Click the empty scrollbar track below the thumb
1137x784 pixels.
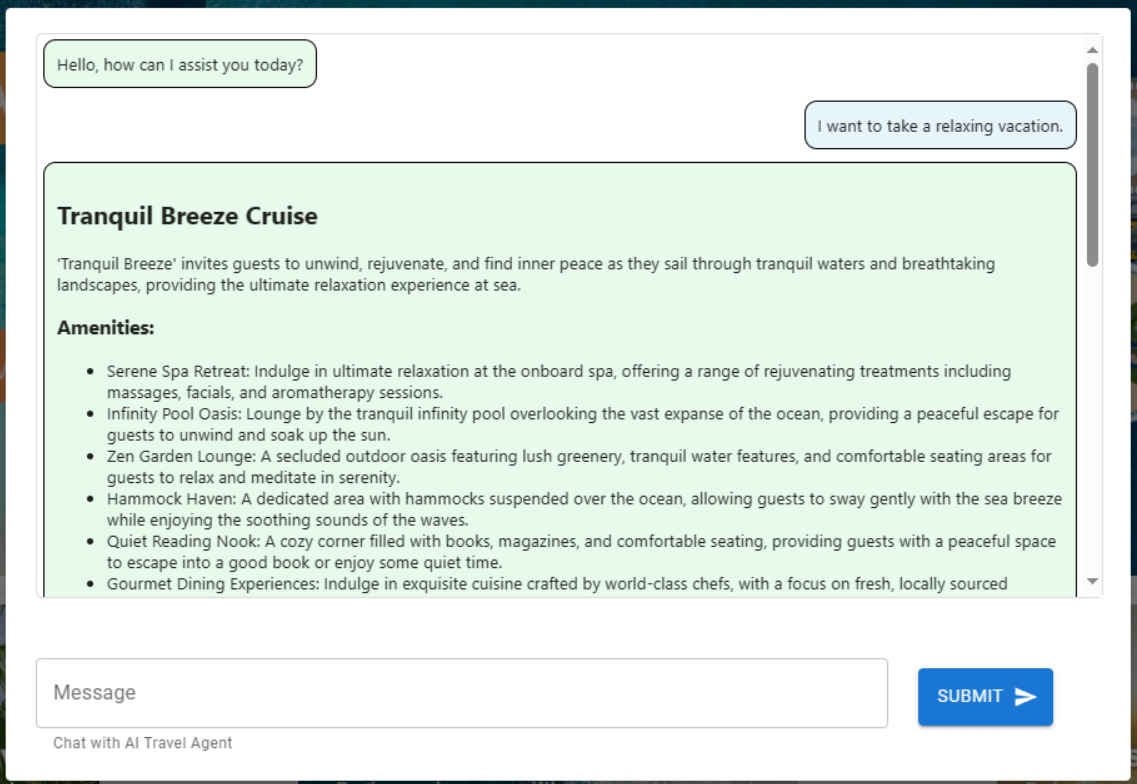[1092, 421]
